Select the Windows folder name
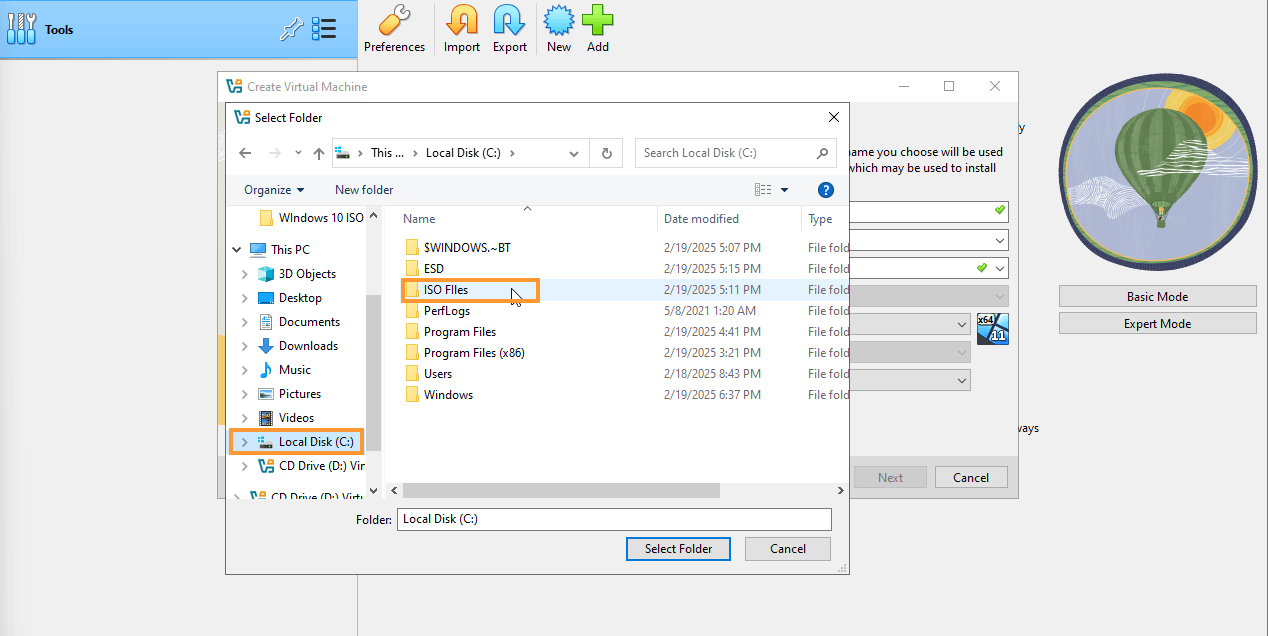1268x636 pixels. pyautogui.click(x=448, y=395)
